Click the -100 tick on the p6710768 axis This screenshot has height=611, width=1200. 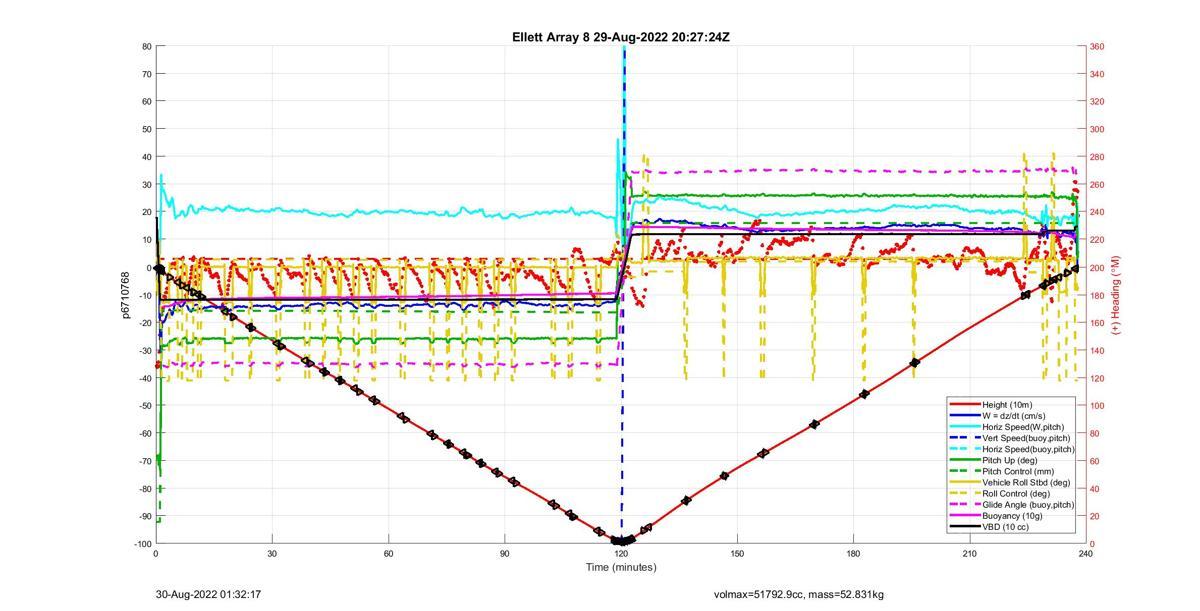(x=142, y=544)
